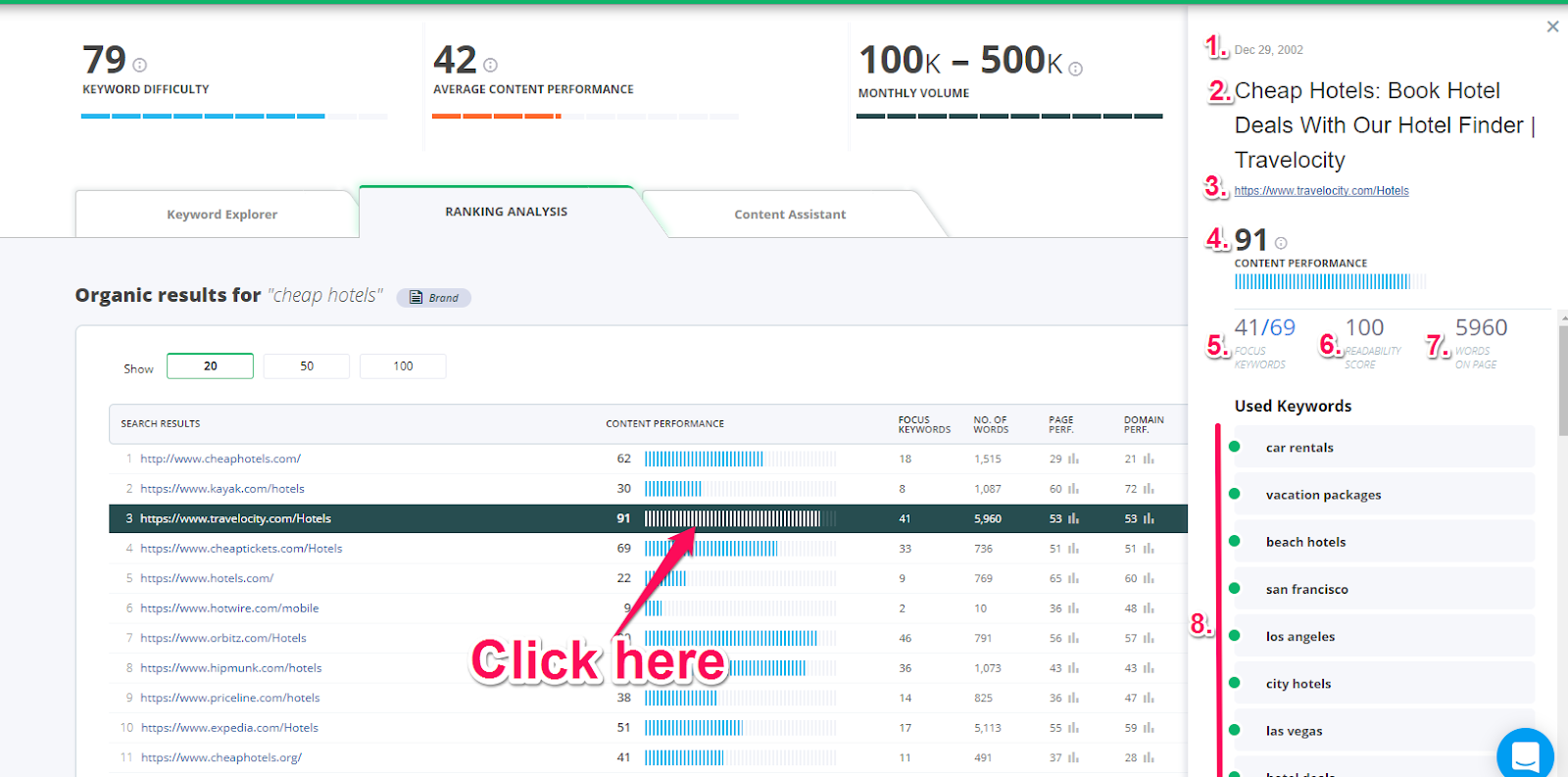Open the cheaptickets.com/Hotels result link
Viewport: 1568px width, 777px height.
(x=241, y=549)
